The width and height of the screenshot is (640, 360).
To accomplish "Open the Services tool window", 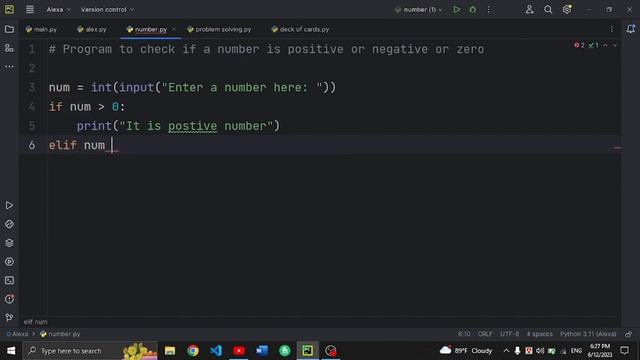I will click(9, 262).
